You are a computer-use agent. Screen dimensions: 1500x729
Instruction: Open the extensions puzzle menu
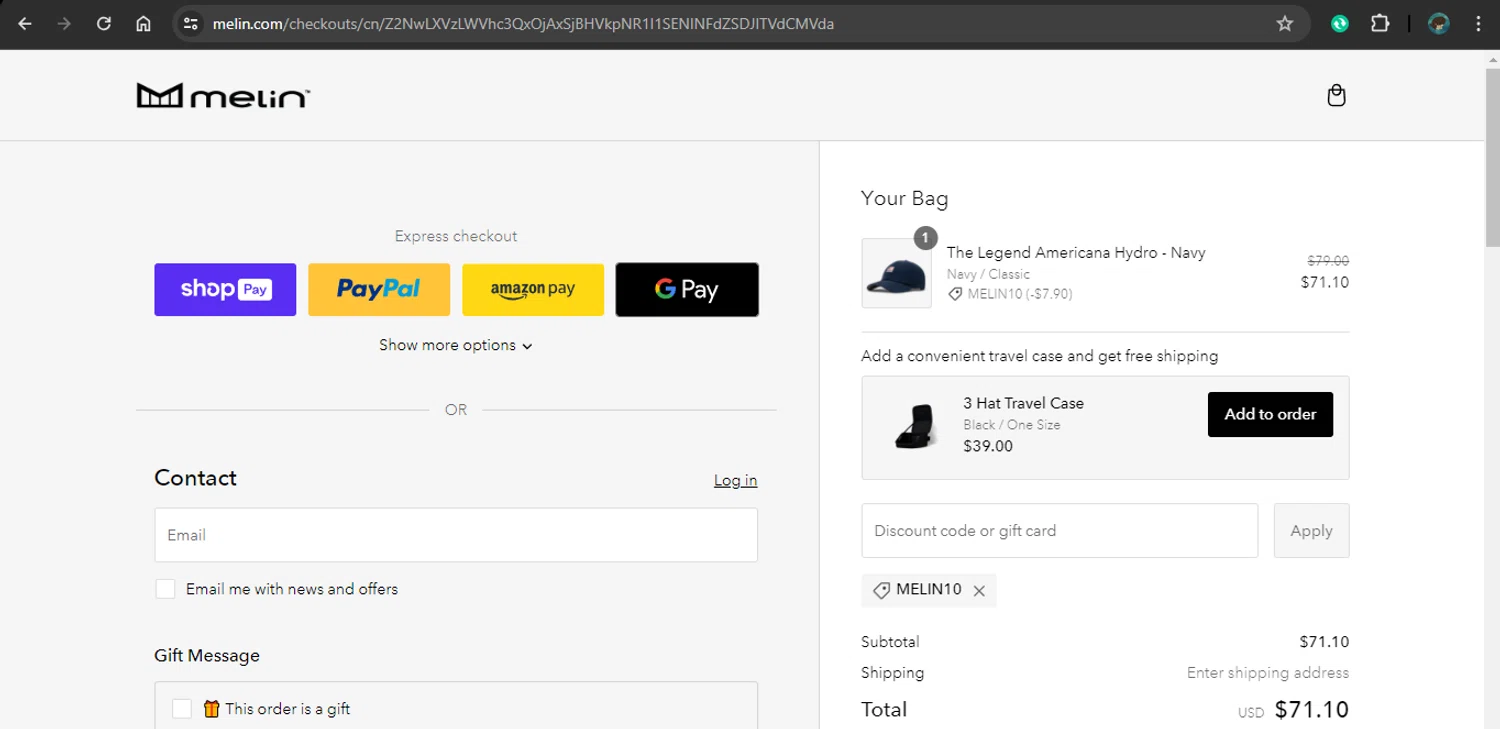tap(1380, 24)
